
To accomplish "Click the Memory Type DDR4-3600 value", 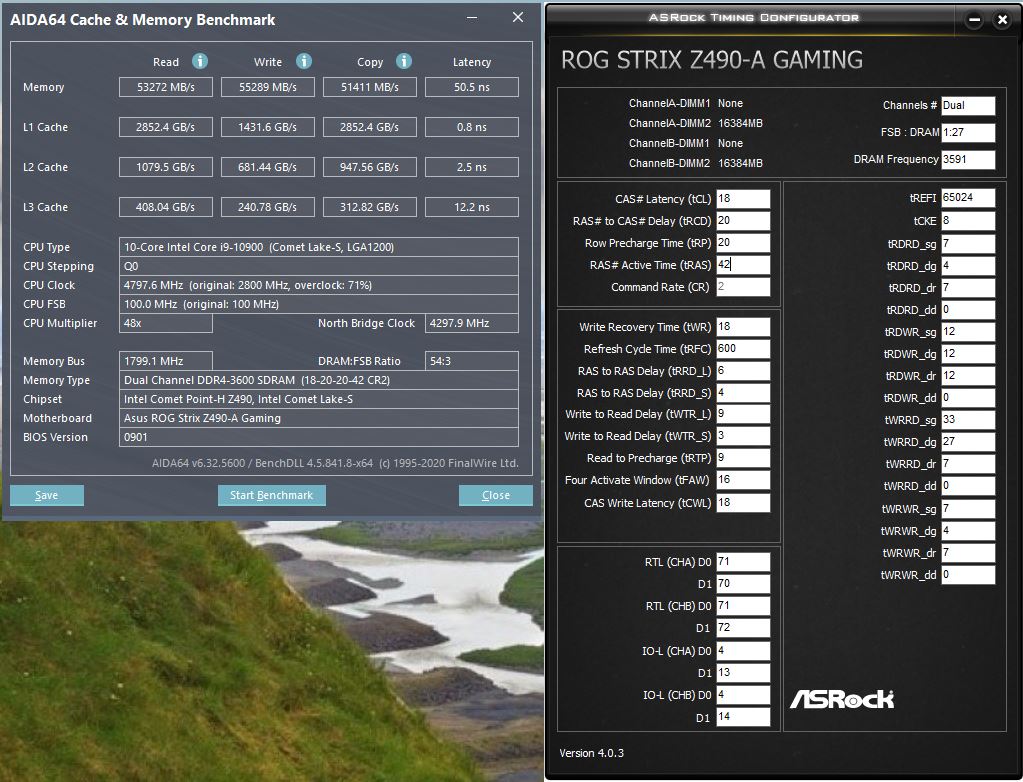I will click(x=319, y=380).
